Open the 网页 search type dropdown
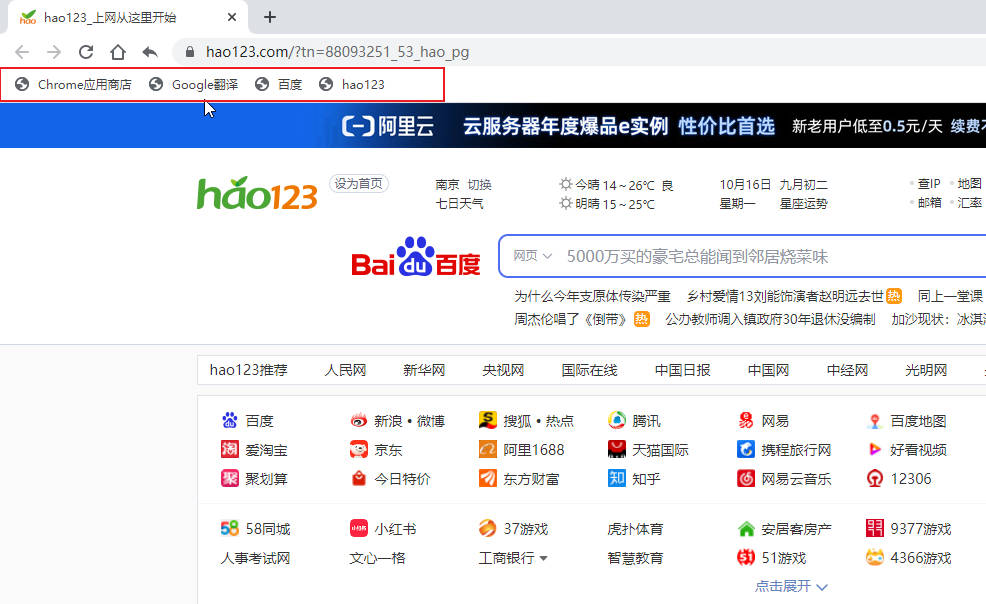Image resolution: width=986 pixels, height=604 pixels. [532, 256]
